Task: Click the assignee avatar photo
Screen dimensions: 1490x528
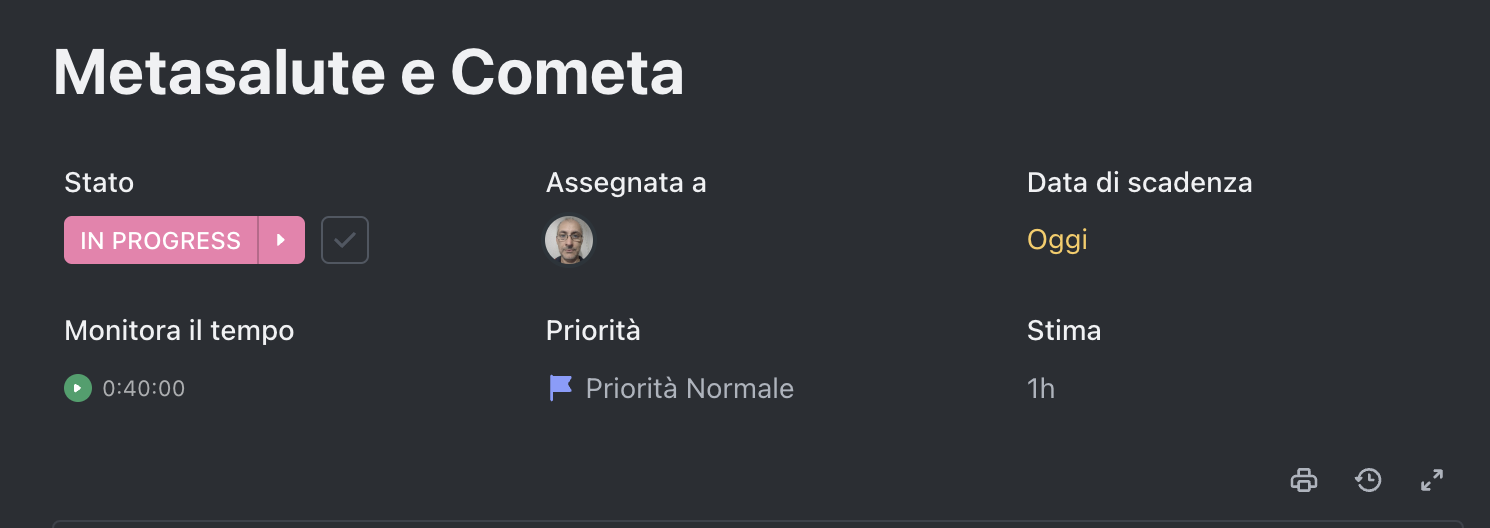Action: pyautogui.click(x=569, y=240)
